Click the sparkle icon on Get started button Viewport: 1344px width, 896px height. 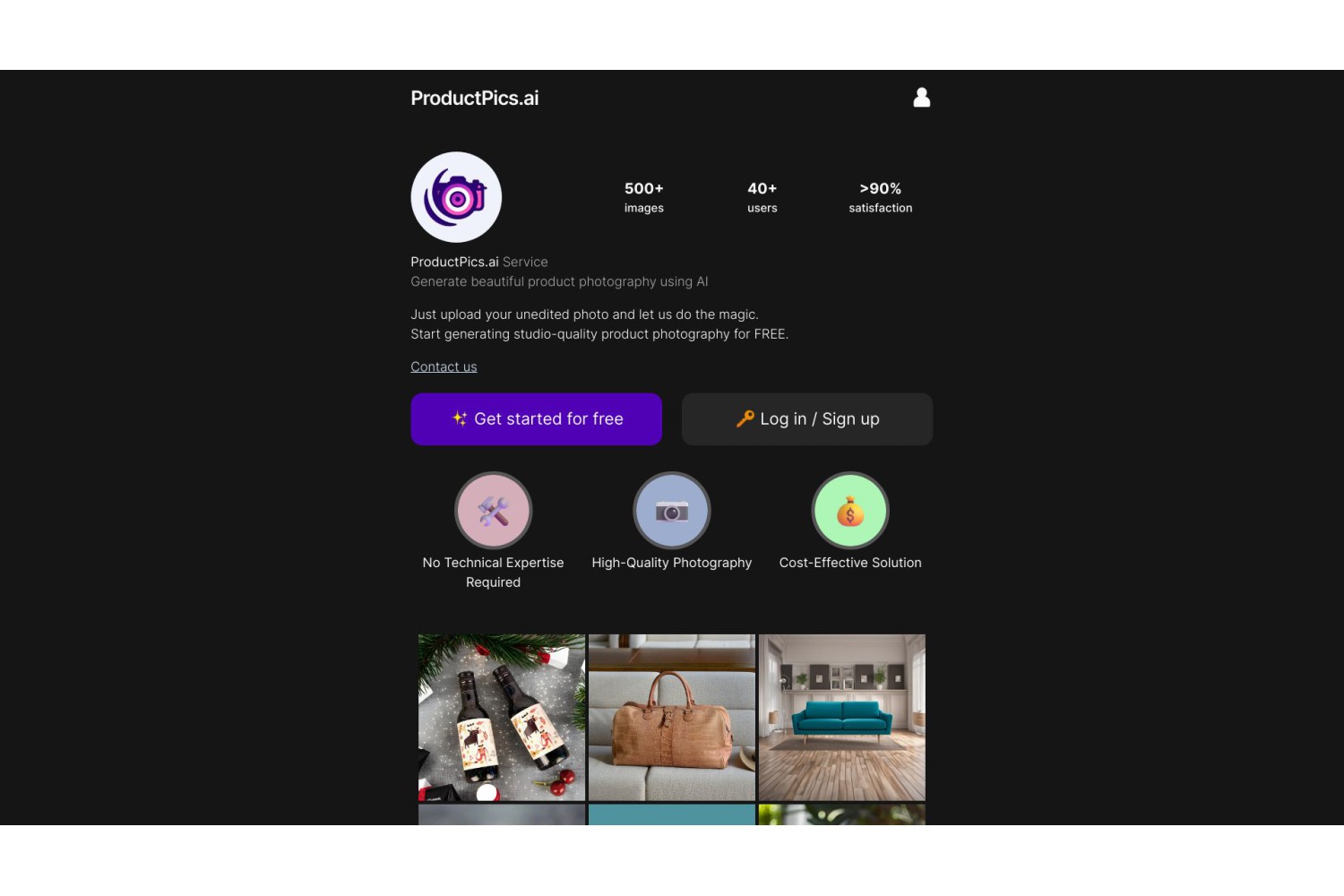[x=460, y=418]
